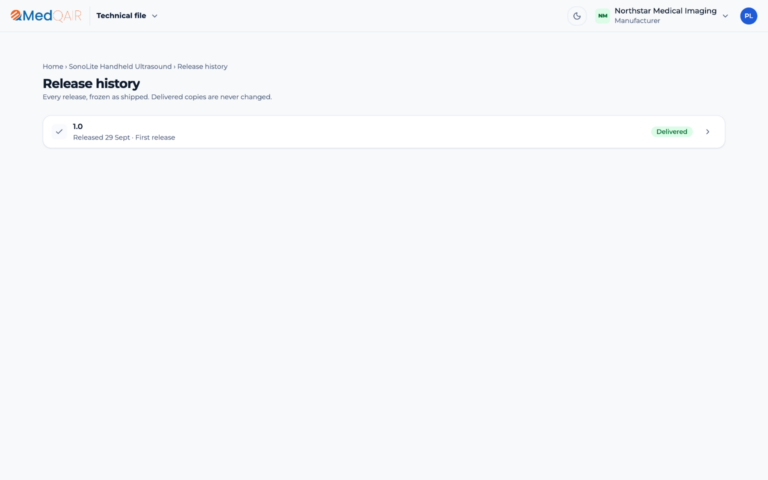The height and width of the screenshot is (480, 768).
Task: Select the release version 1.0 title
Action: 78,126
